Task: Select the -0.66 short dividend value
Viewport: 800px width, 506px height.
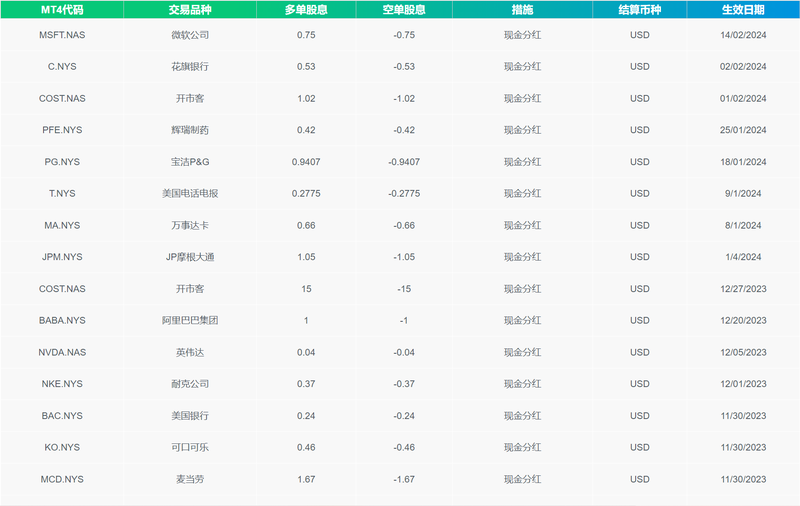Action: (404, 225)
